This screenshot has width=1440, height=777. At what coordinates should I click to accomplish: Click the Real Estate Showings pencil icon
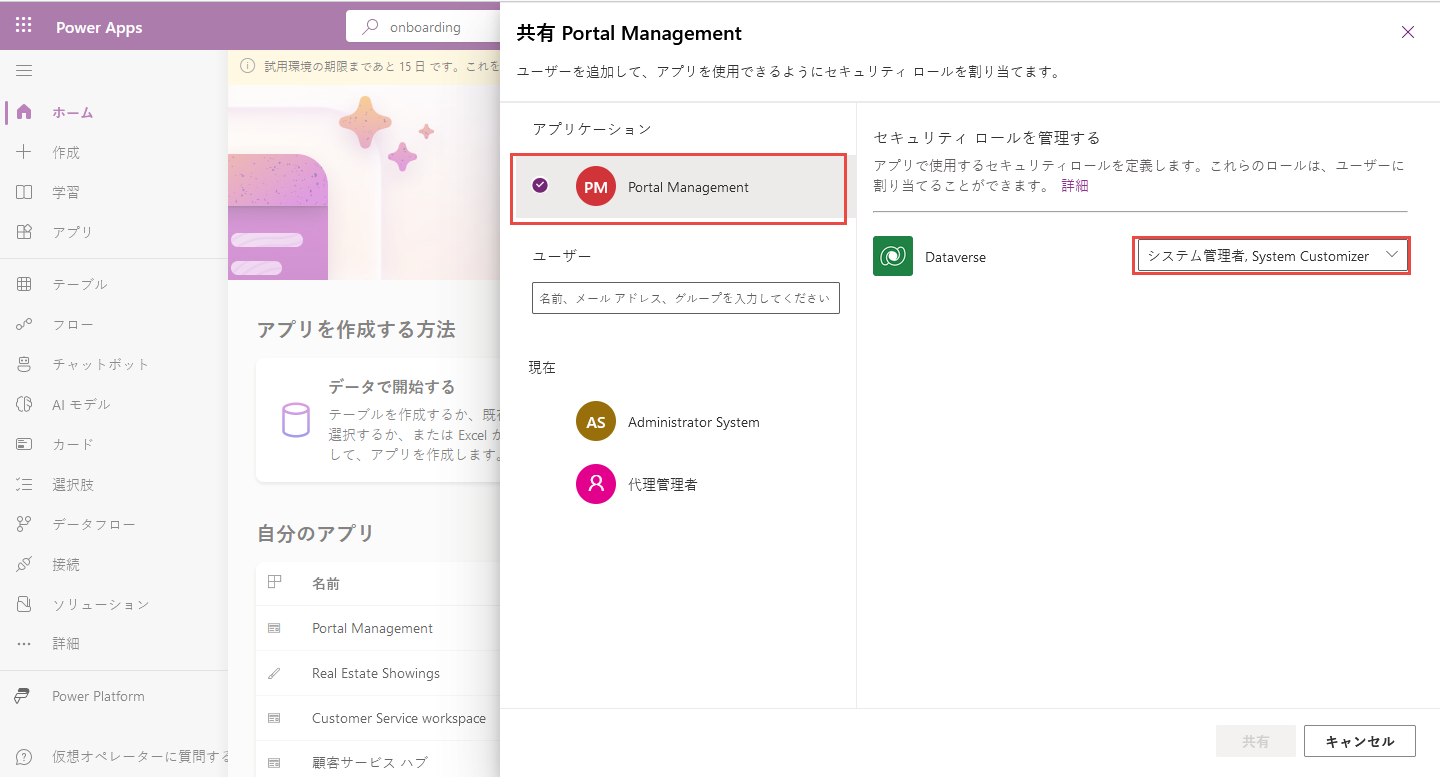pyautogui.click(x=275, y=673)
